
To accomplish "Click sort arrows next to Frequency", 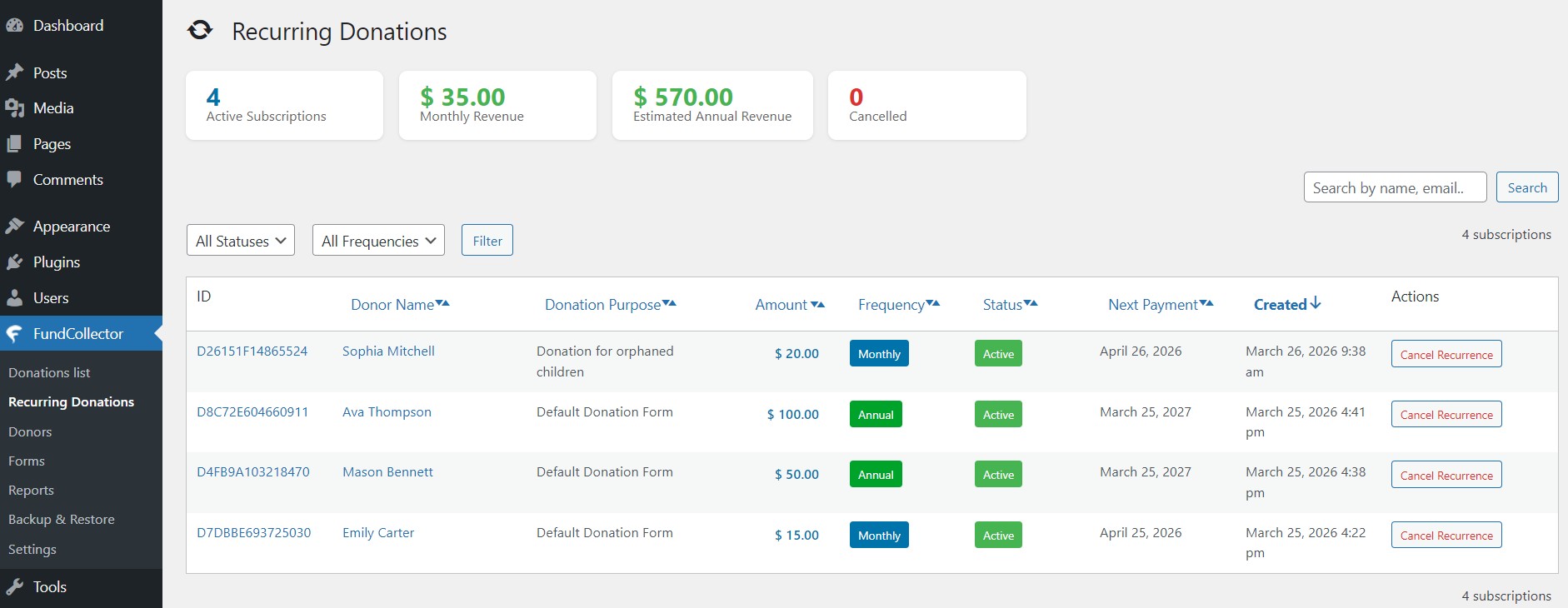I will [x=933, y=303].
